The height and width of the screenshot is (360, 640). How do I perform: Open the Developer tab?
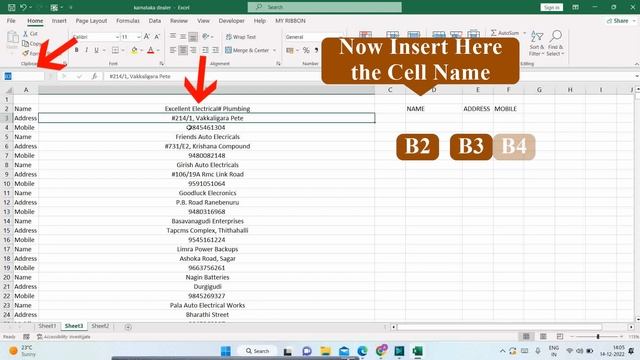pos(231,20)
